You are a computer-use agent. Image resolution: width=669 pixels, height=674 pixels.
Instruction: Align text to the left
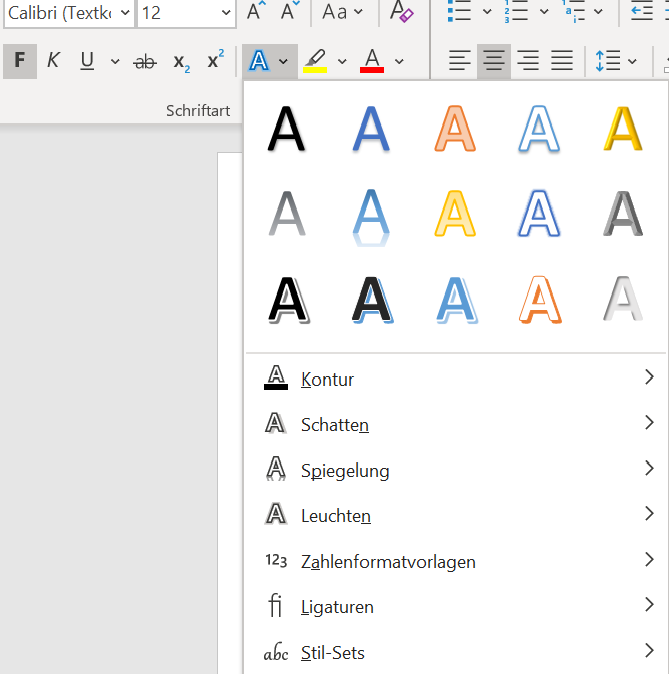(459, 62)
